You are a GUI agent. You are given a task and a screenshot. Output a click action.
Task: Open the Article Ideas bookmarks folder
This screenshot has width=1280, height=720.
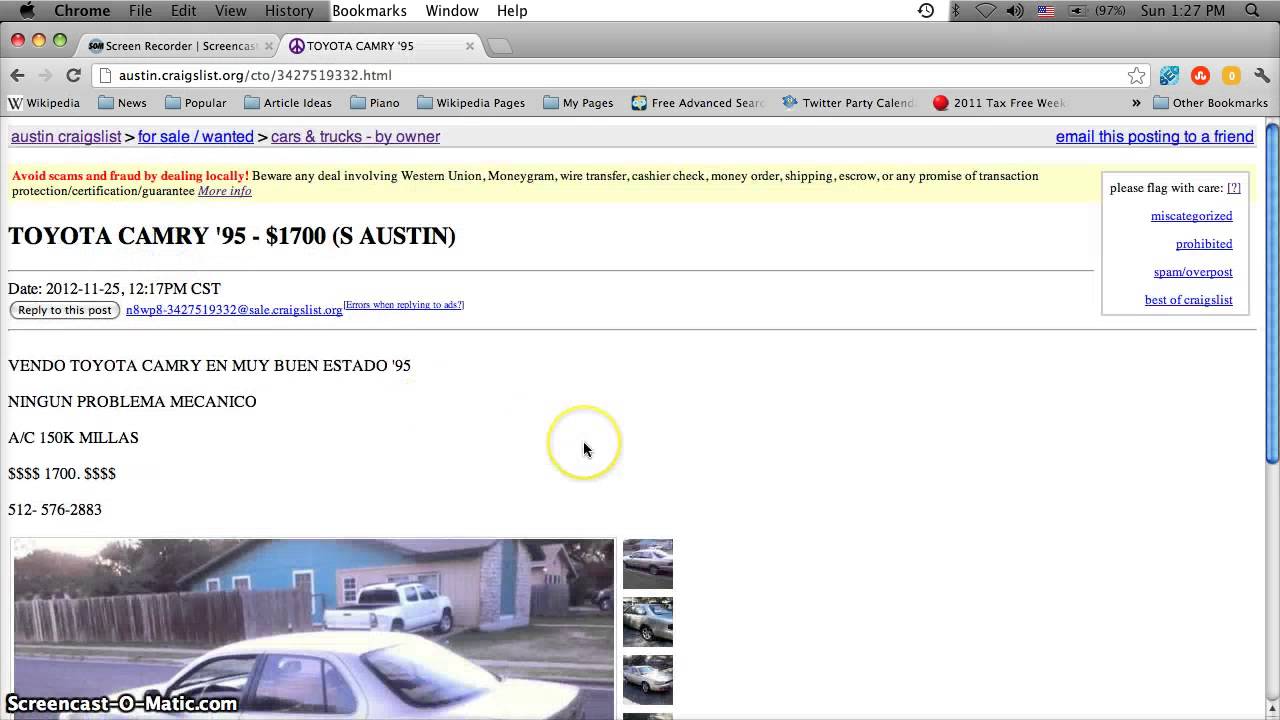288,103
